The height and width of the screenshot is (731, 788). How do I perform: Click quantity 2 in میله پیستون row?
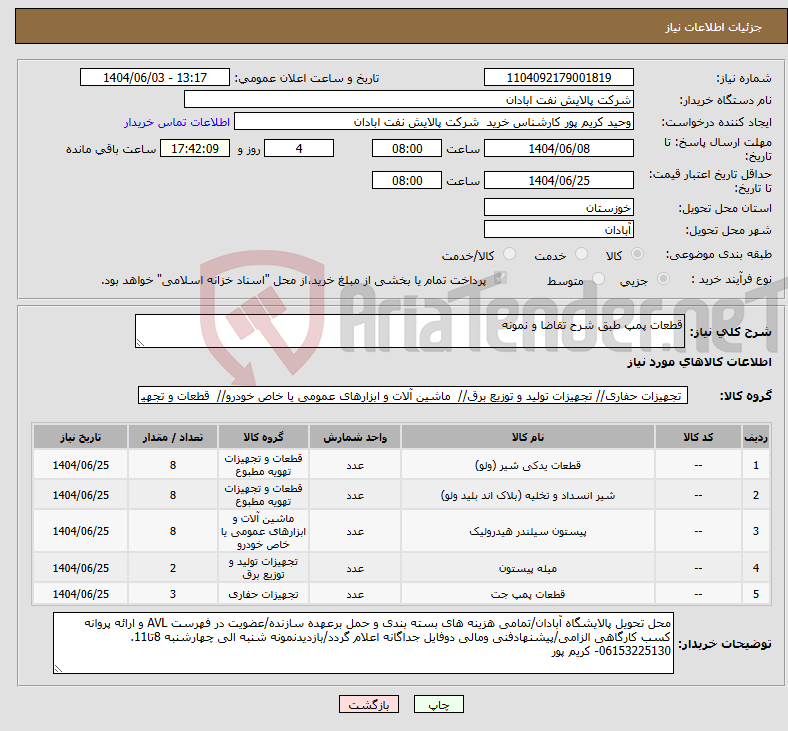(x=173, y=568)
